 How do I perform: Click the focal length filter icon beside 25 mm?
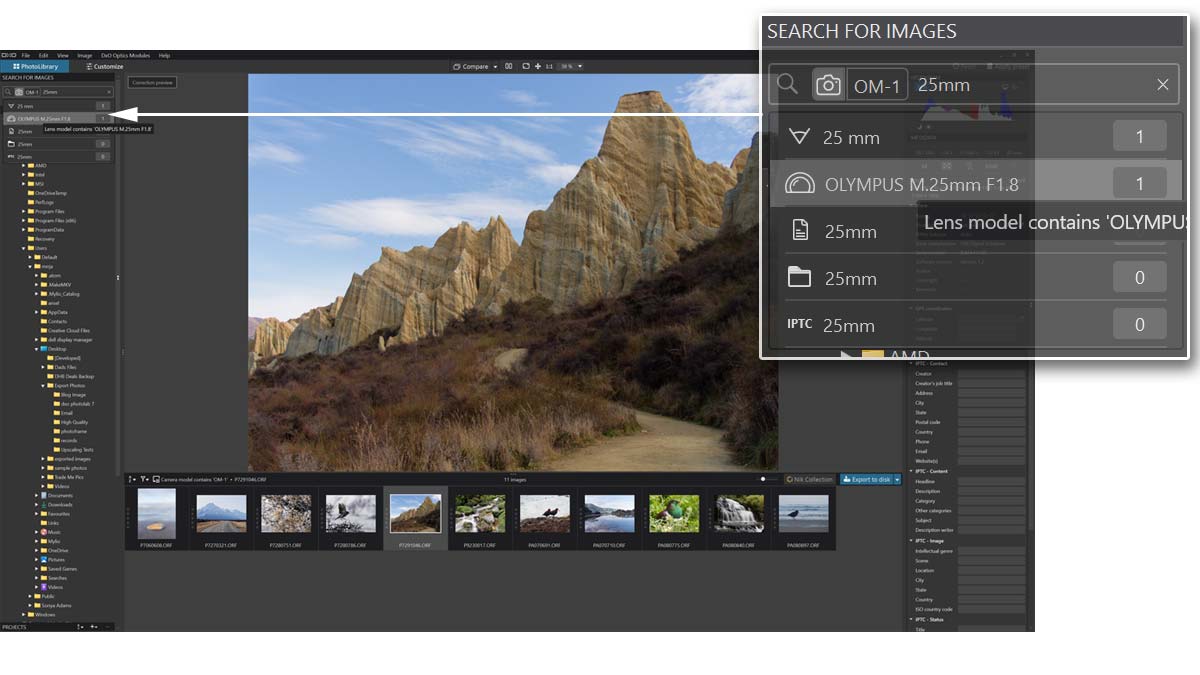798,137
